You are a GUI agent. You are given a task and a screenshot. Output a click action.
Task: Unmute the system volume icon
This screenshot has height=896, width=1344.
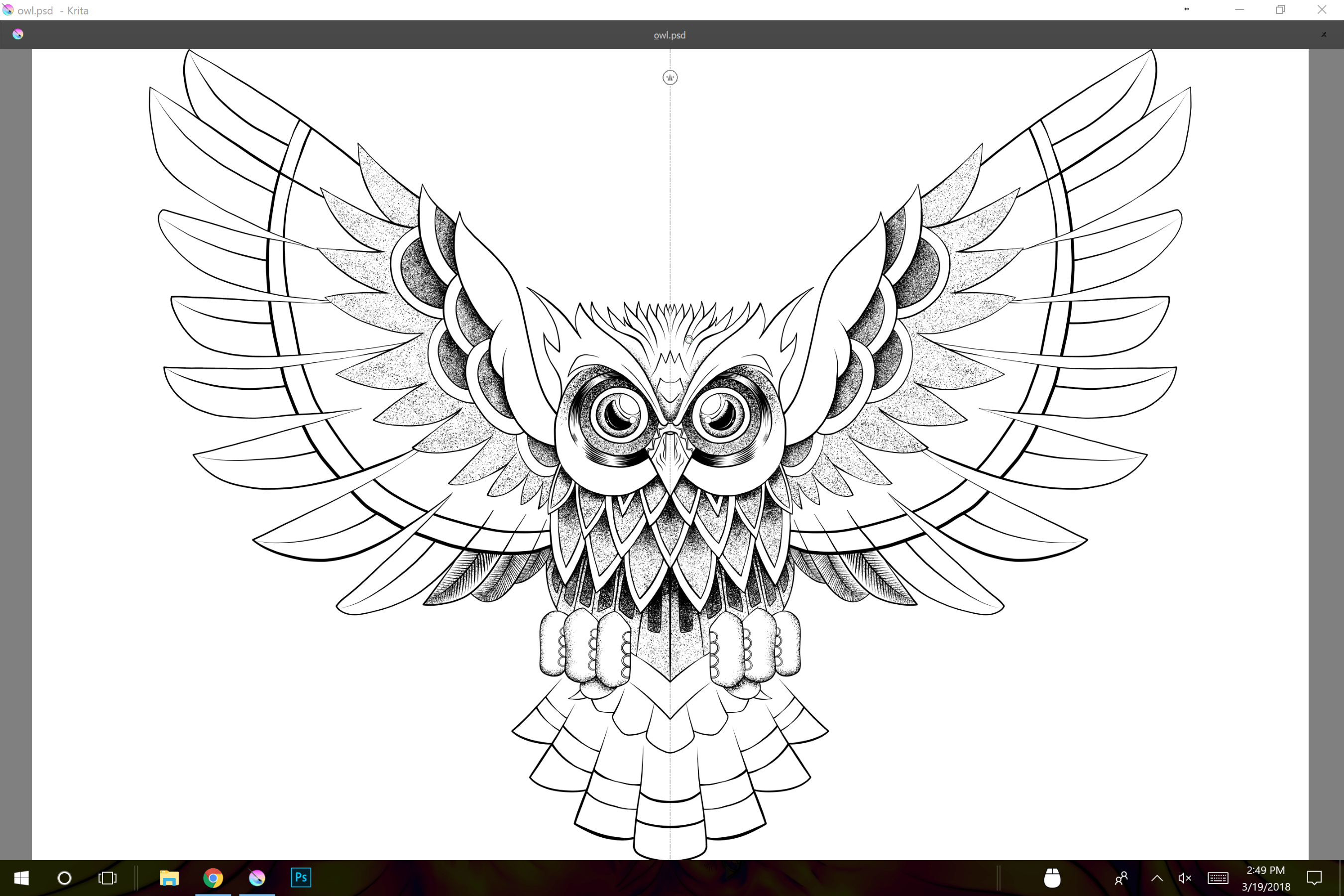[x=1185, y=878]
